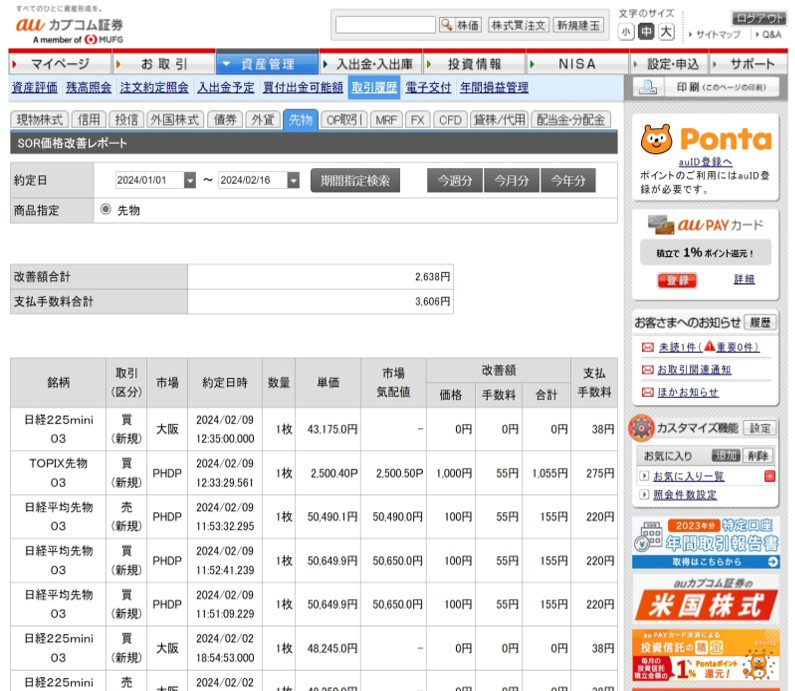Click 削除 button in お気に入り
Screen dimensions: 795x691
click(x=758, y=455)
